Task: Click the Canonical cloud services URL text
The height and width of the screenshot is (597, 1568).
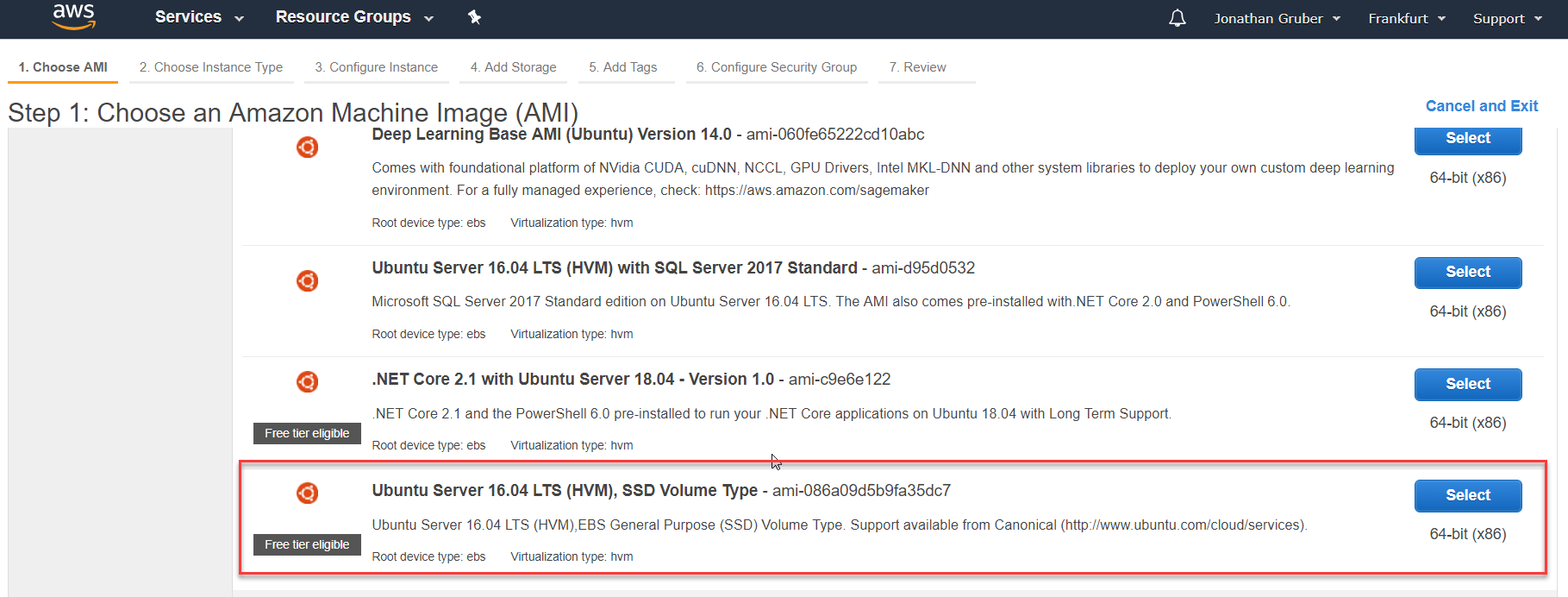Action: coord(1184,525)
